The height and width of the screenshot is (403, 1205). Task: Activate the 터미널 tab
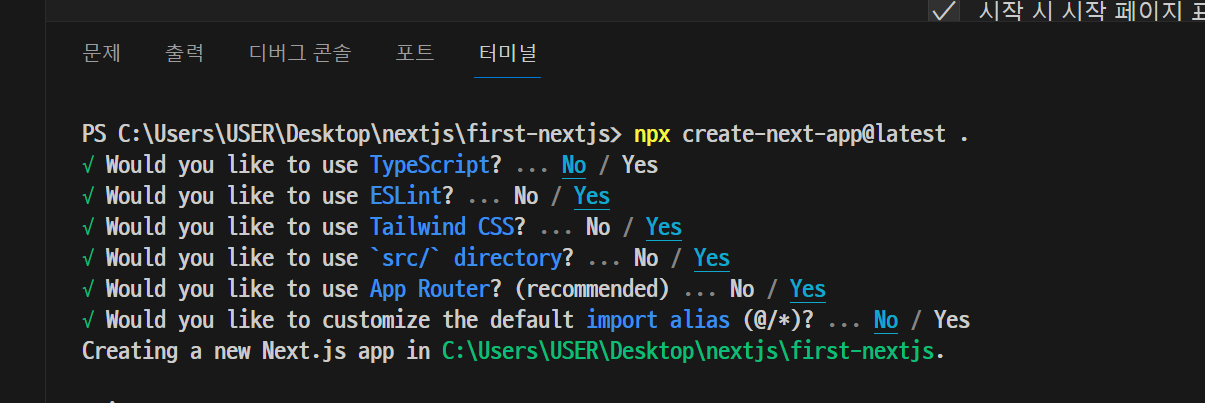pos(508,54)
